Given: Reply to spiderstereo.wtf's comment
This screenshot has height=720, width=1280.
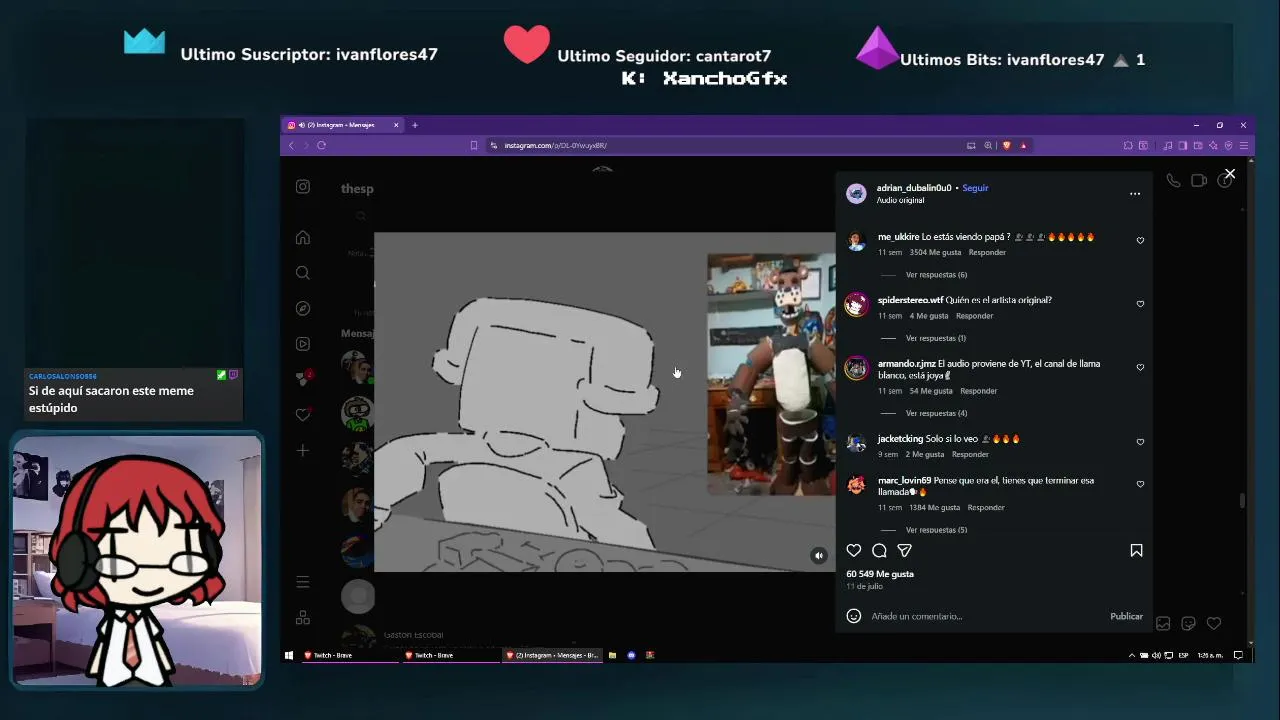Looking at the screenshot, I should click(x=974, y=316).
